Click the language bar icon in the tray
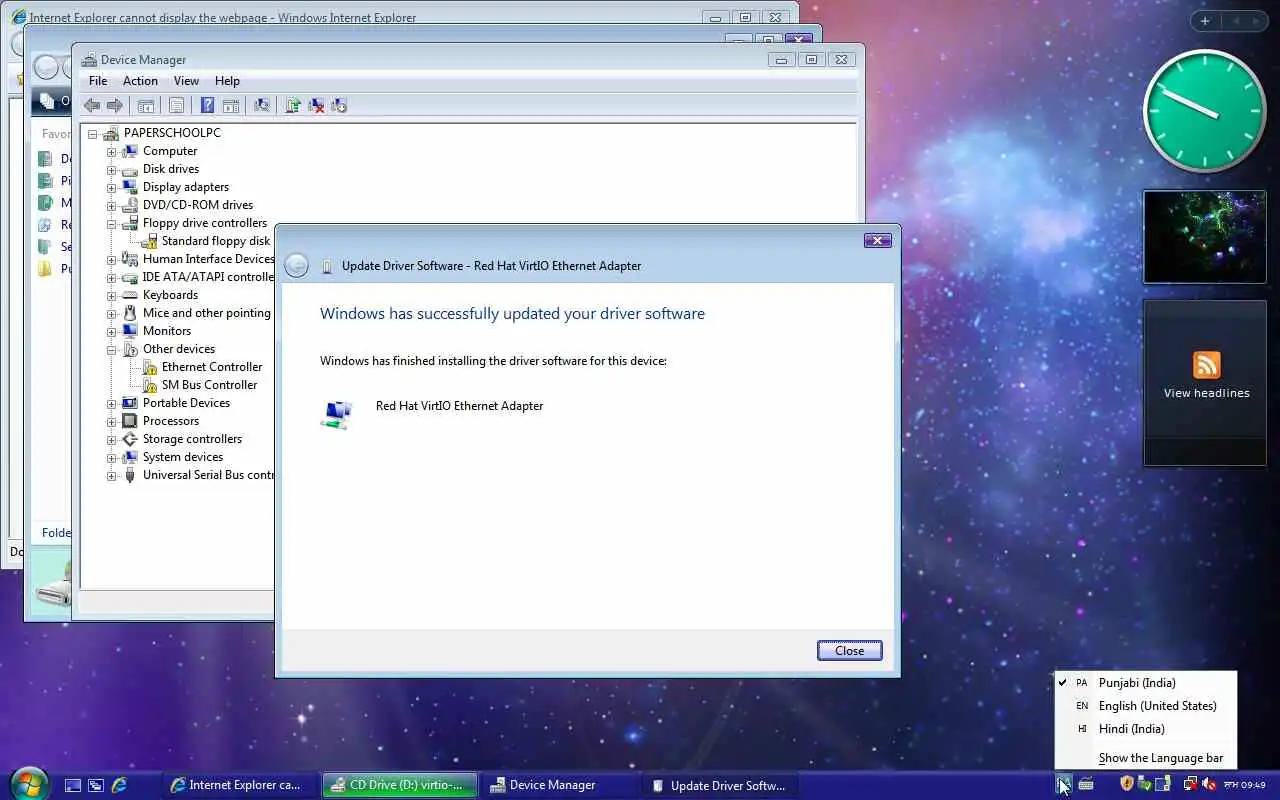Screen dimensions: 1280x800 [1064, 784]
